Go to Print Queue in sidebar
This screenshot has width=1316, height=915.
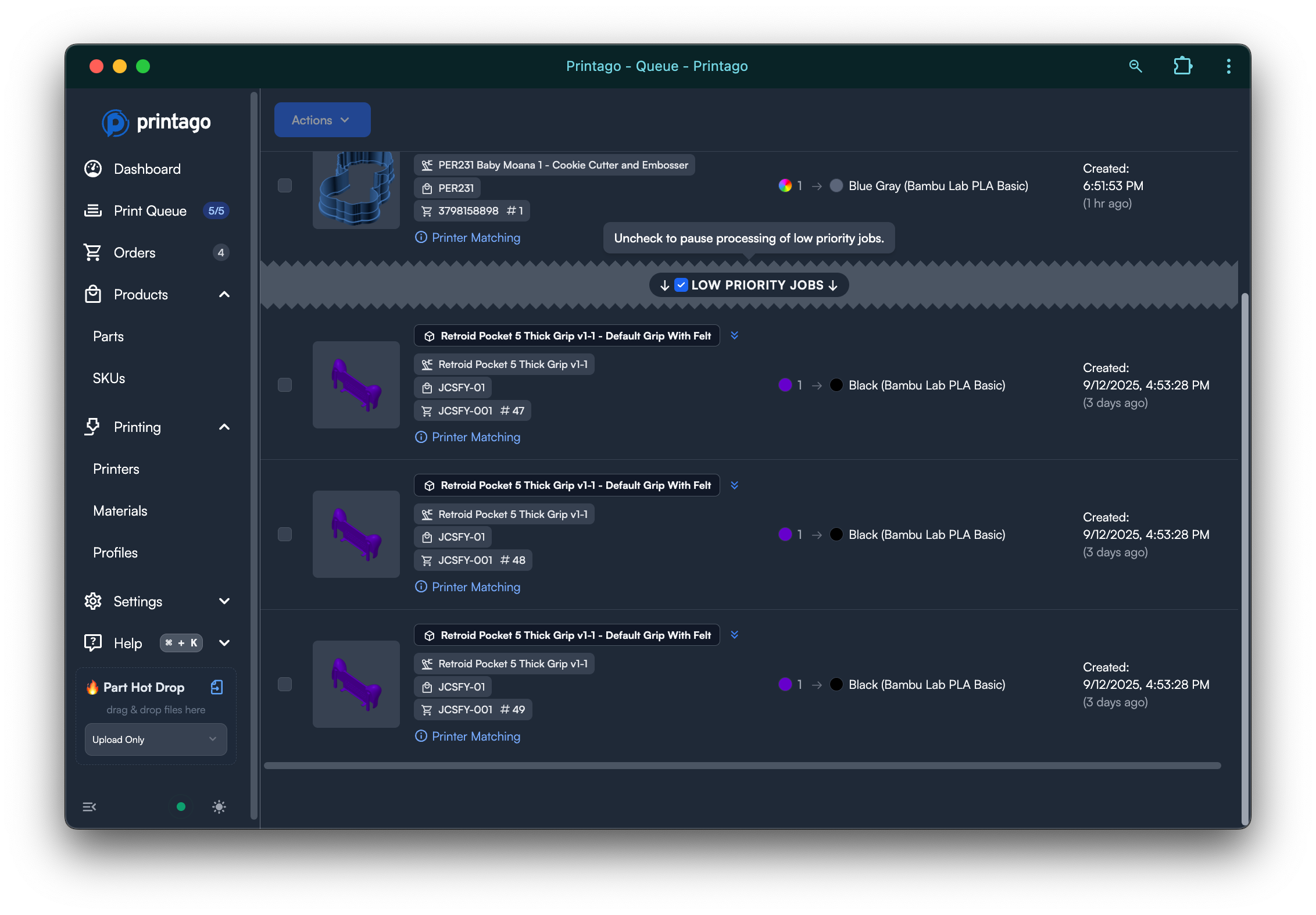click(150, 211)
